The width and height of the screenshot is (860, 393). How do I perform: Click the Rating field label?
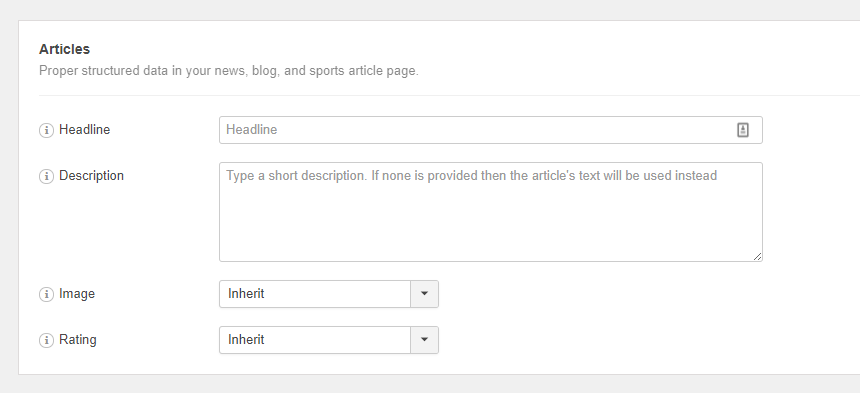click(x=78, y=340)
